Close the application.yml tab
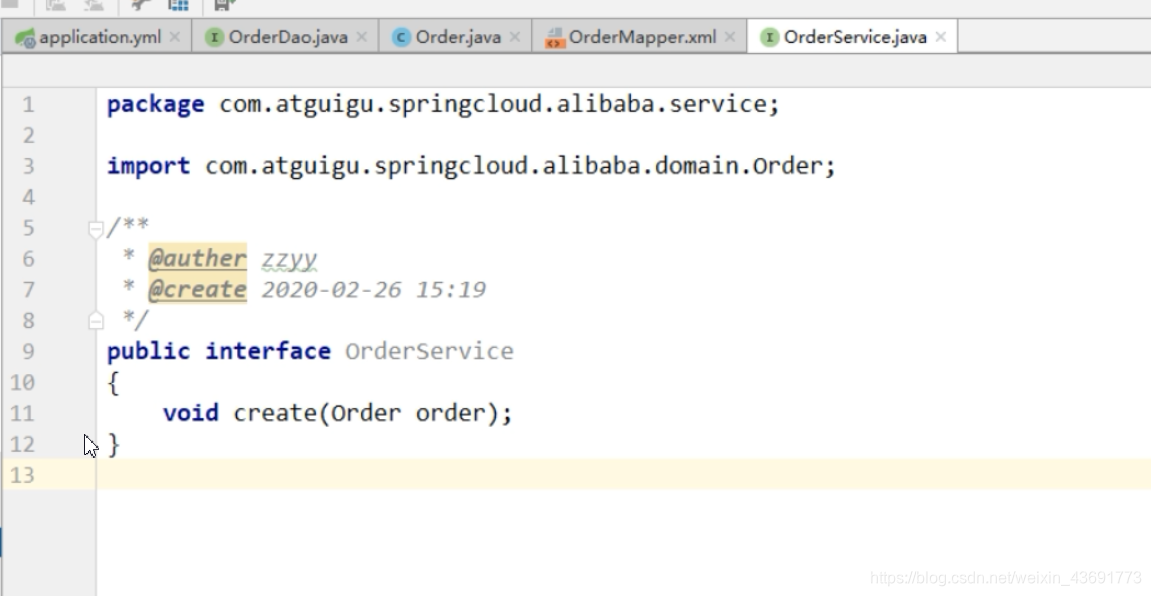The height and width of the screenshot is (596, 1151). pos(175,37)
